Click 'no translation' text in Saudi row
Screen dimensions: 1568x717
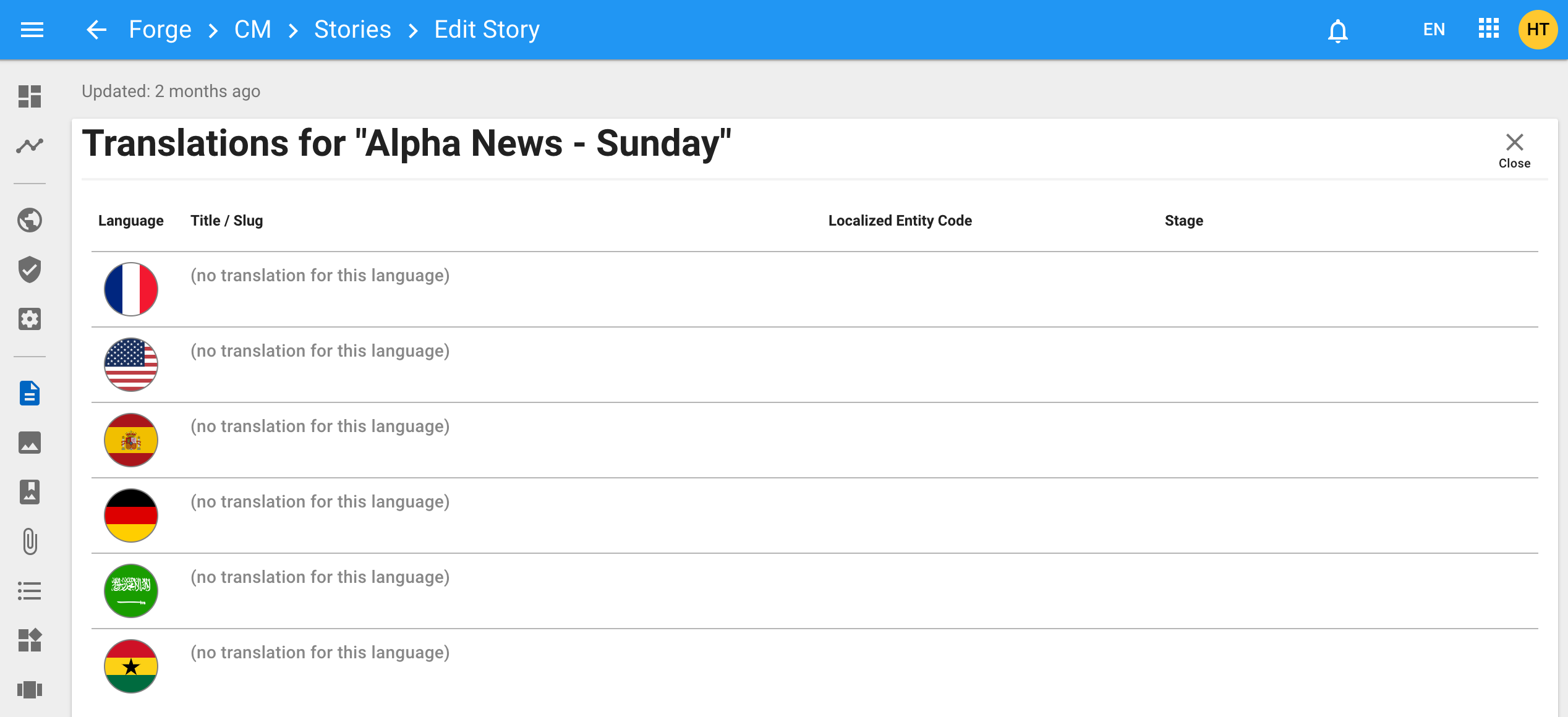320,577
